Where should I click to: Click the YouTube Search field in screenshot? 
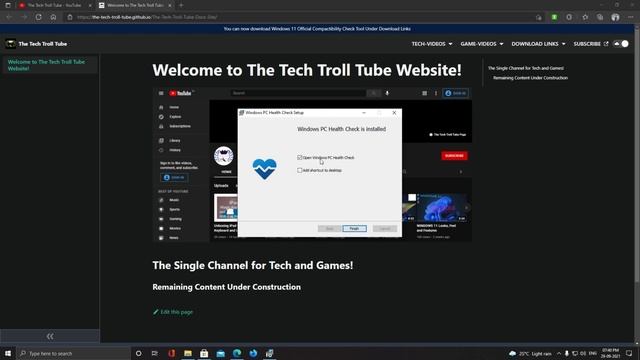tap(298, 93)
